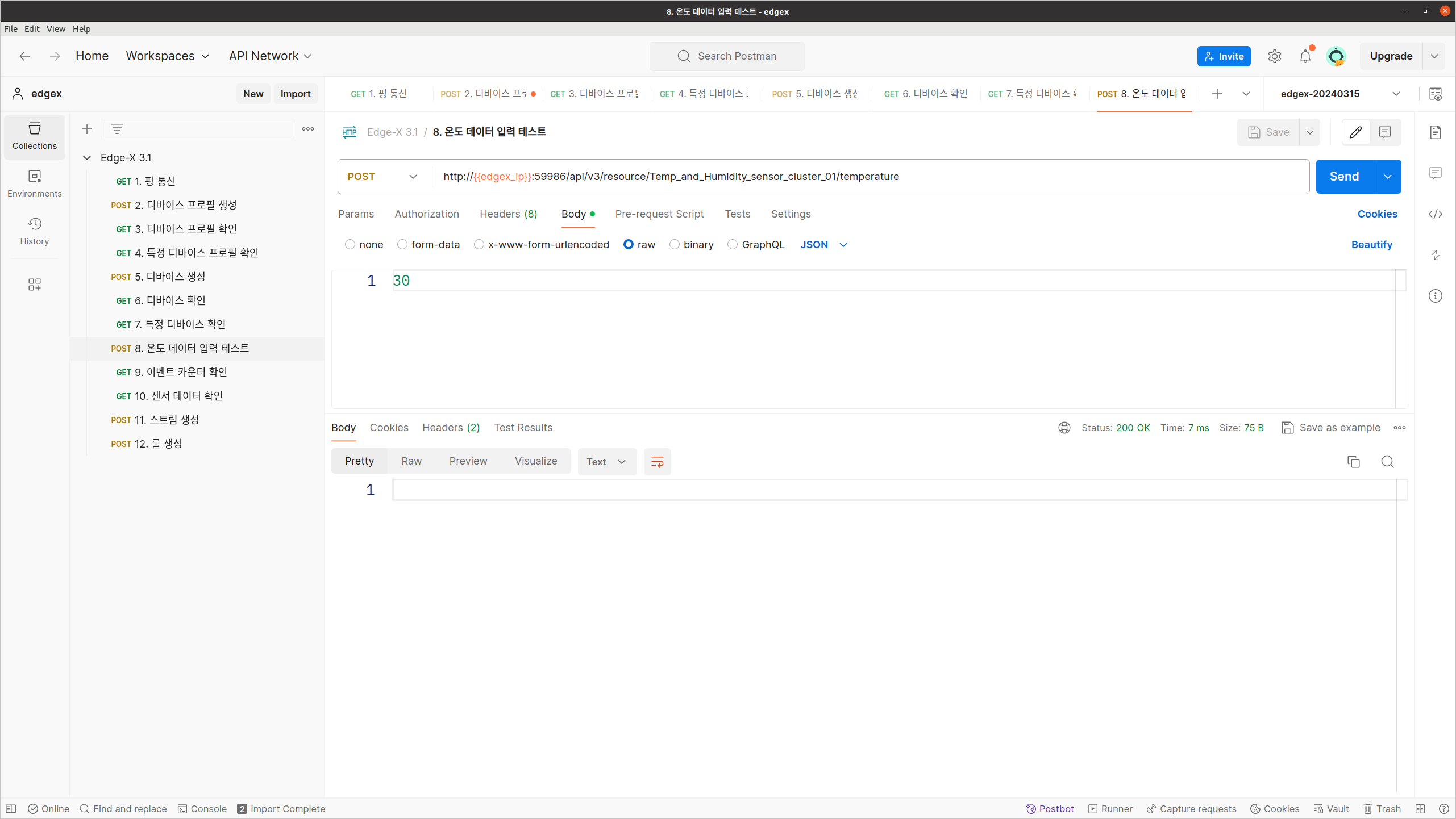Open response three-dot more options
Viewport: 1456px width, 819px height.
1400,428
